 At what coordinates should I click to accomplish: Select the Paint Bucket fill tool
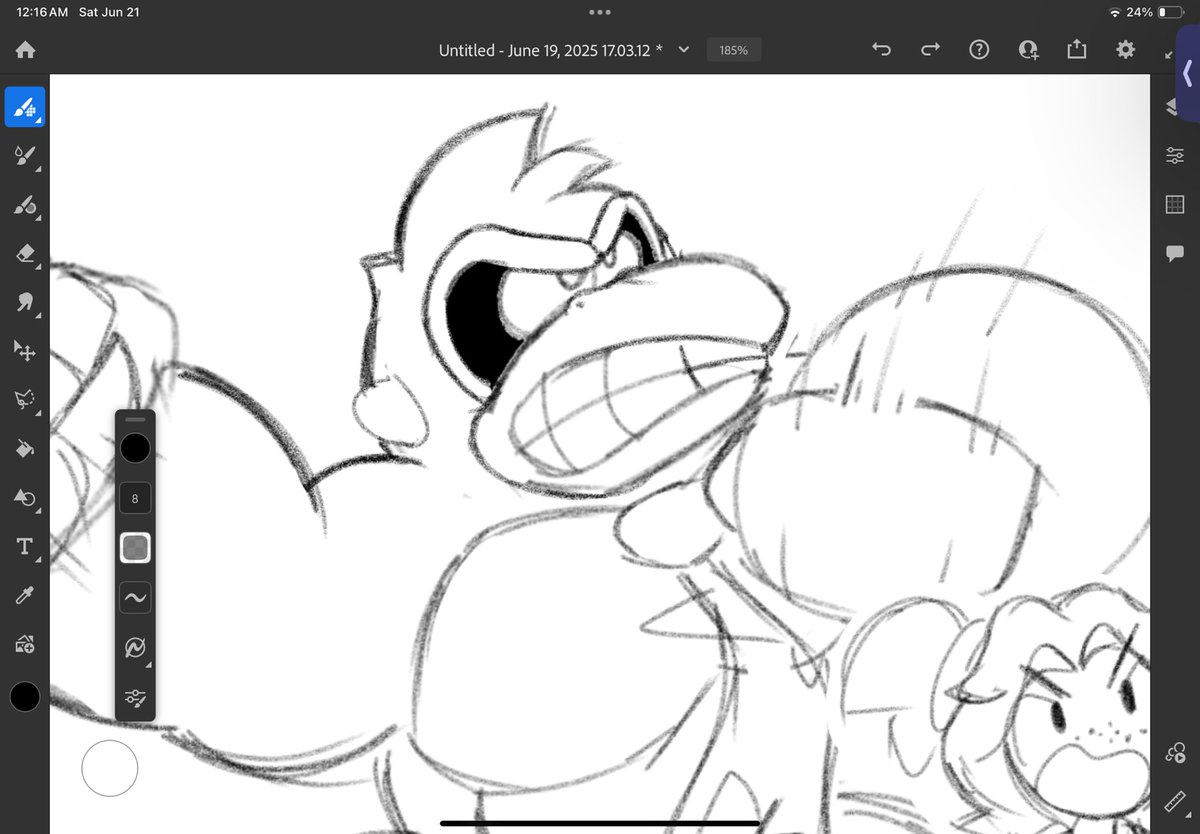25,449
